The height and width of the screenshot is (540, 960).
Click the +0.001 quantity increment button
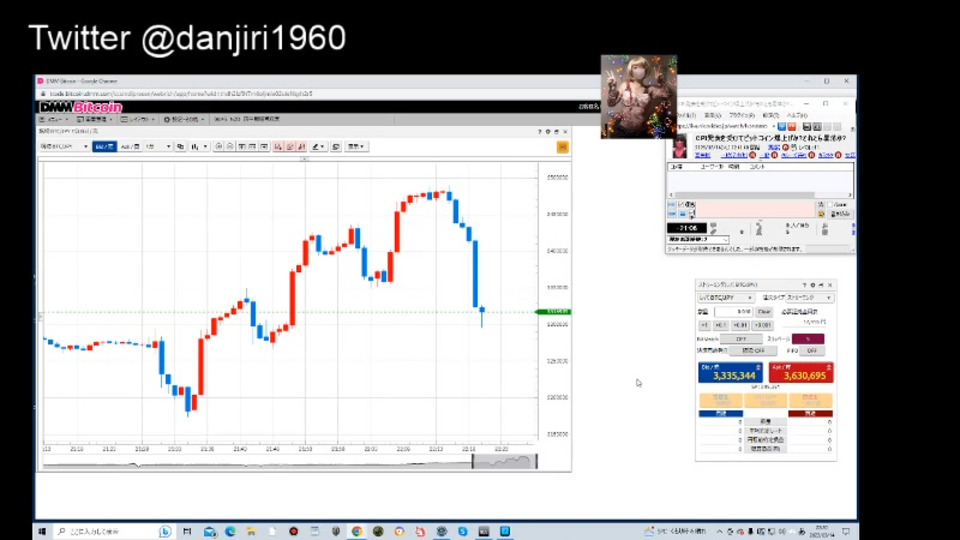(763, 325)
